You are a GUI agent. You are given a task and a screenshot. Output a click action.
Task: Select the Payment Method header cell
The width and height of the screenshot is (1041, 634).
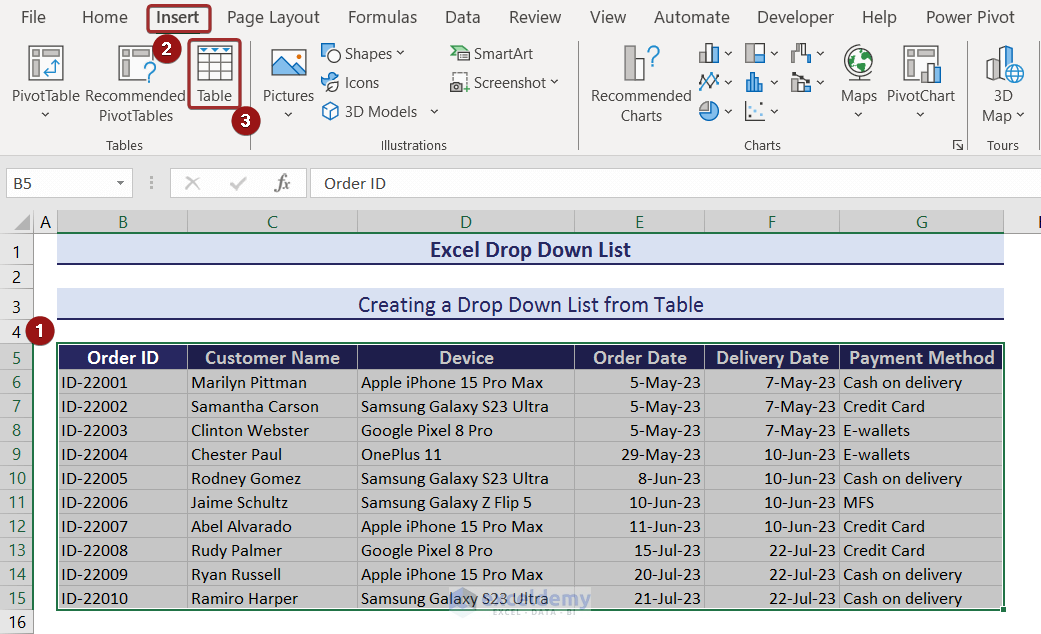tap(921, 358)
